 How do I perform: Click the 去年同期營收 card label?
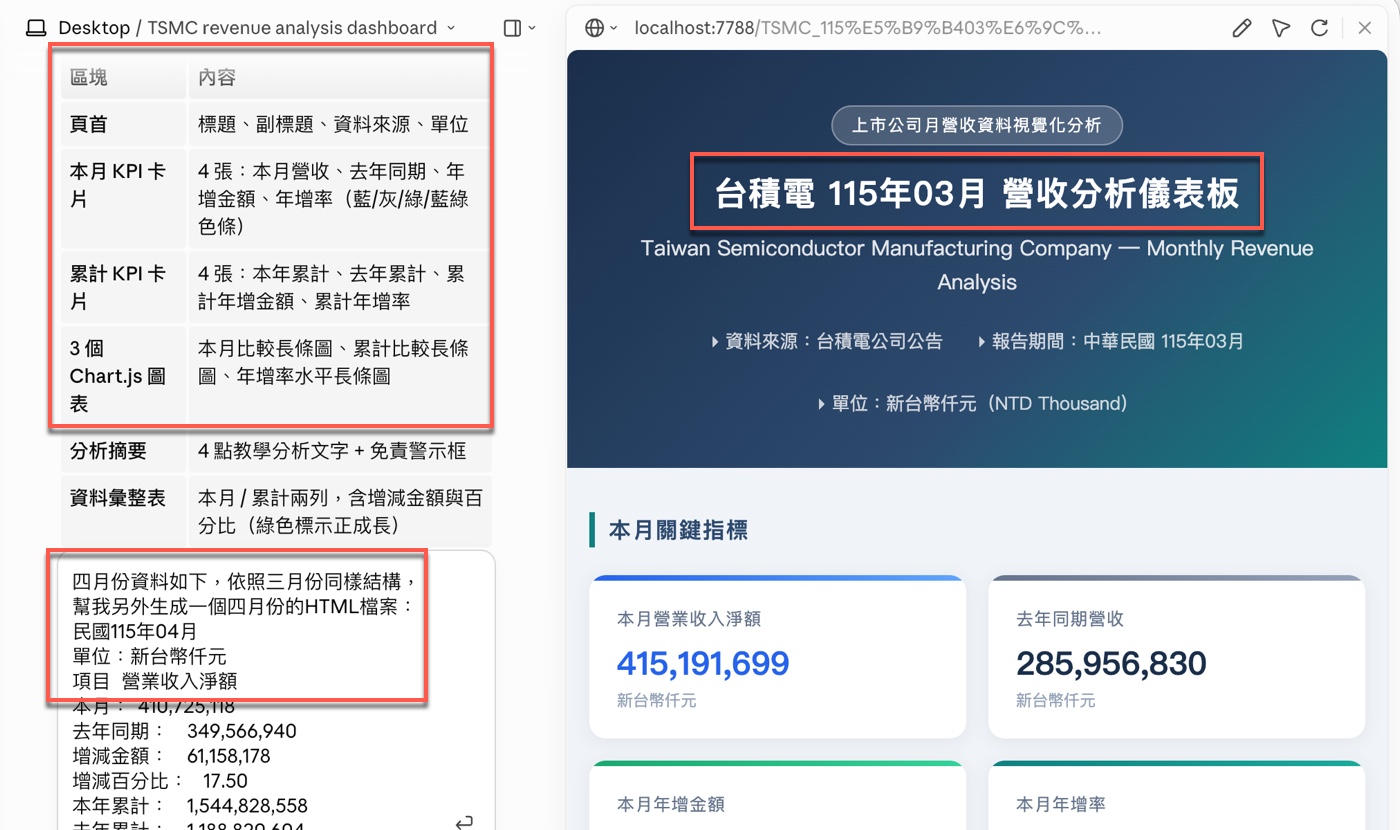coord(1070,619)
